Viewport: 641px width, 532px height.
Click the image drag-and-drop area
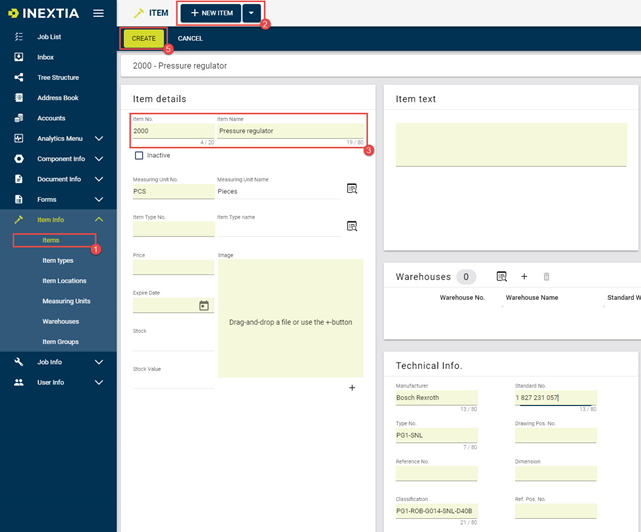pos(291,318)
